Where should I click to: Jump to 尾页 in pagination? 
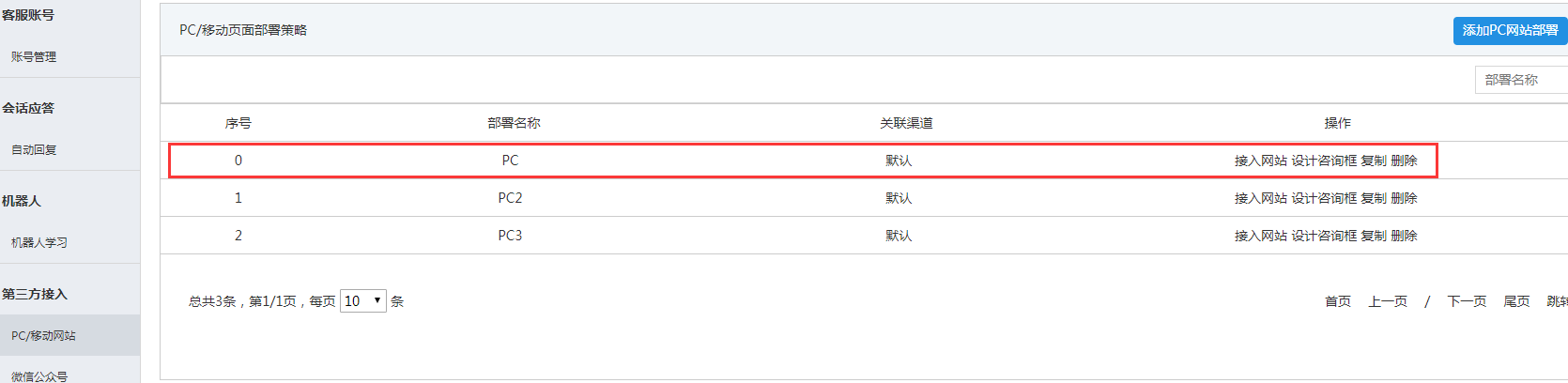click(1516, 301)
